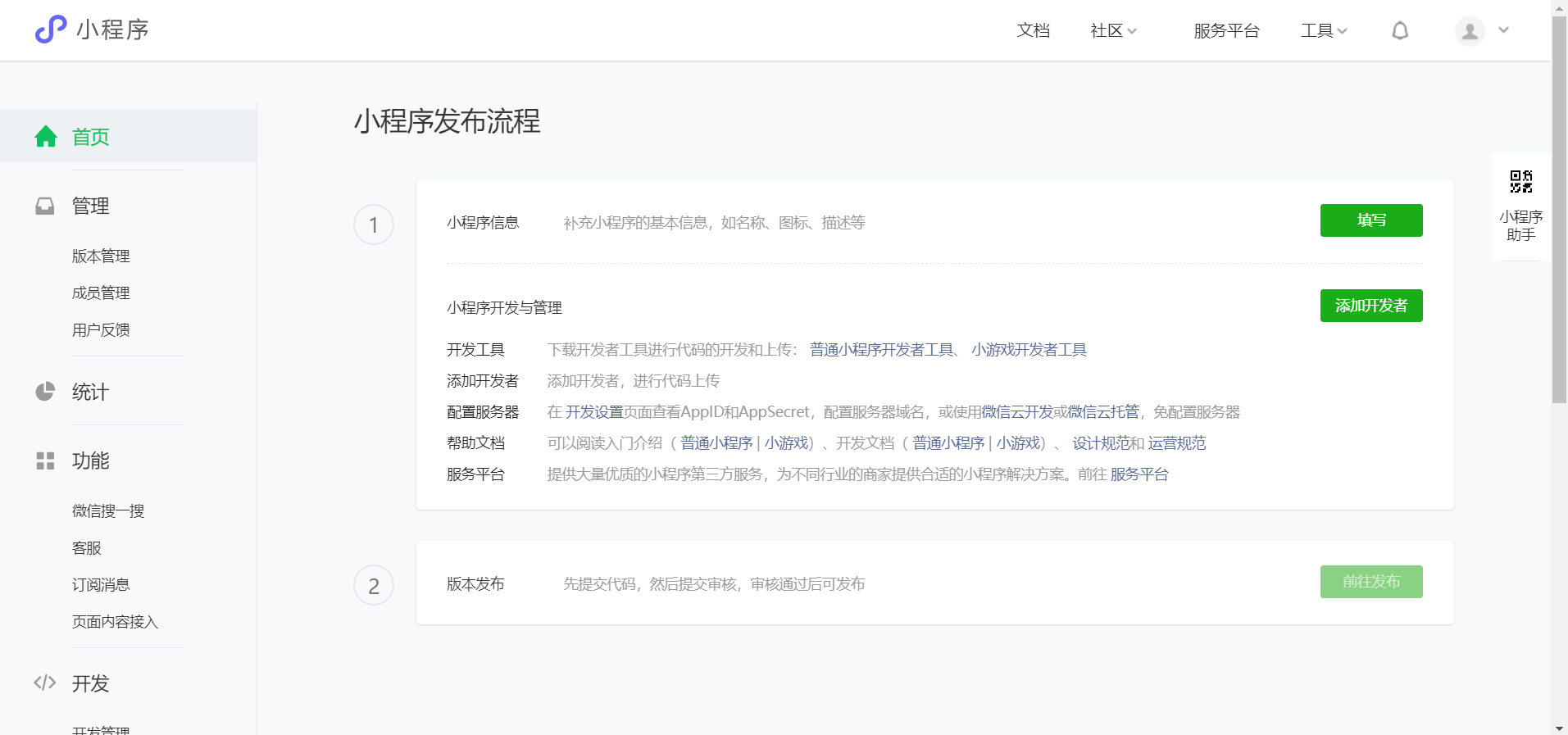This screenshot has width=1568, height=735.
Task: Open 用户反馈 in the sidebar
Action: point(101,329)
